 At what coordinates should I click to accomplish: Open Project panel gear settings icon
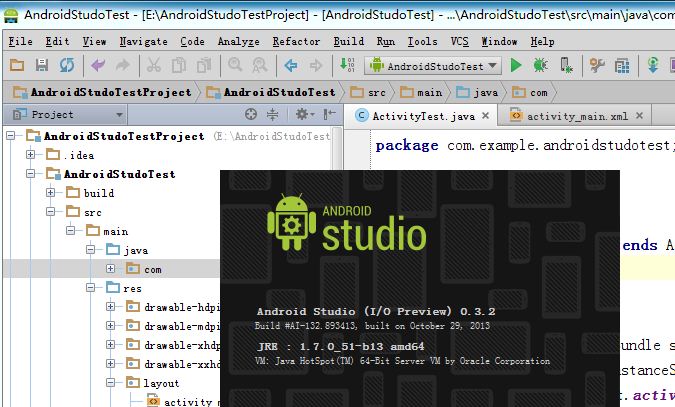pos(305,114)
